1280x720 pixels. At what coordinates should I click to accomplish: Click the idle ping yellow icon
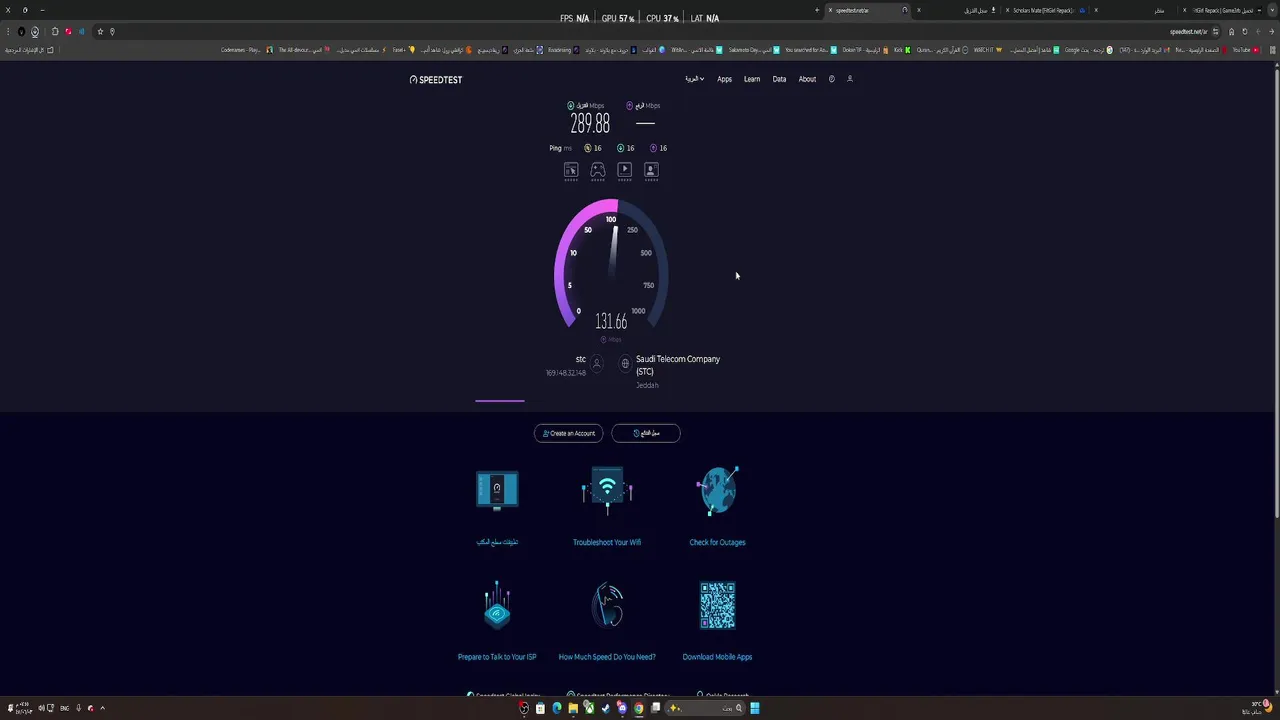[x=588, y=148]
